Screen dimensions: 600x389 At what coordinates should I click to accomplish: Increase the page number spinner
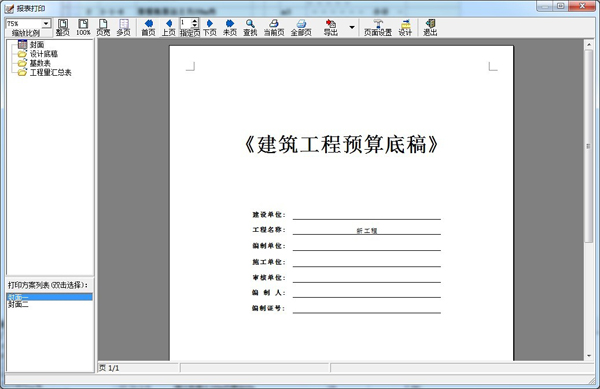pyautogui.click(x=195, y=21)
